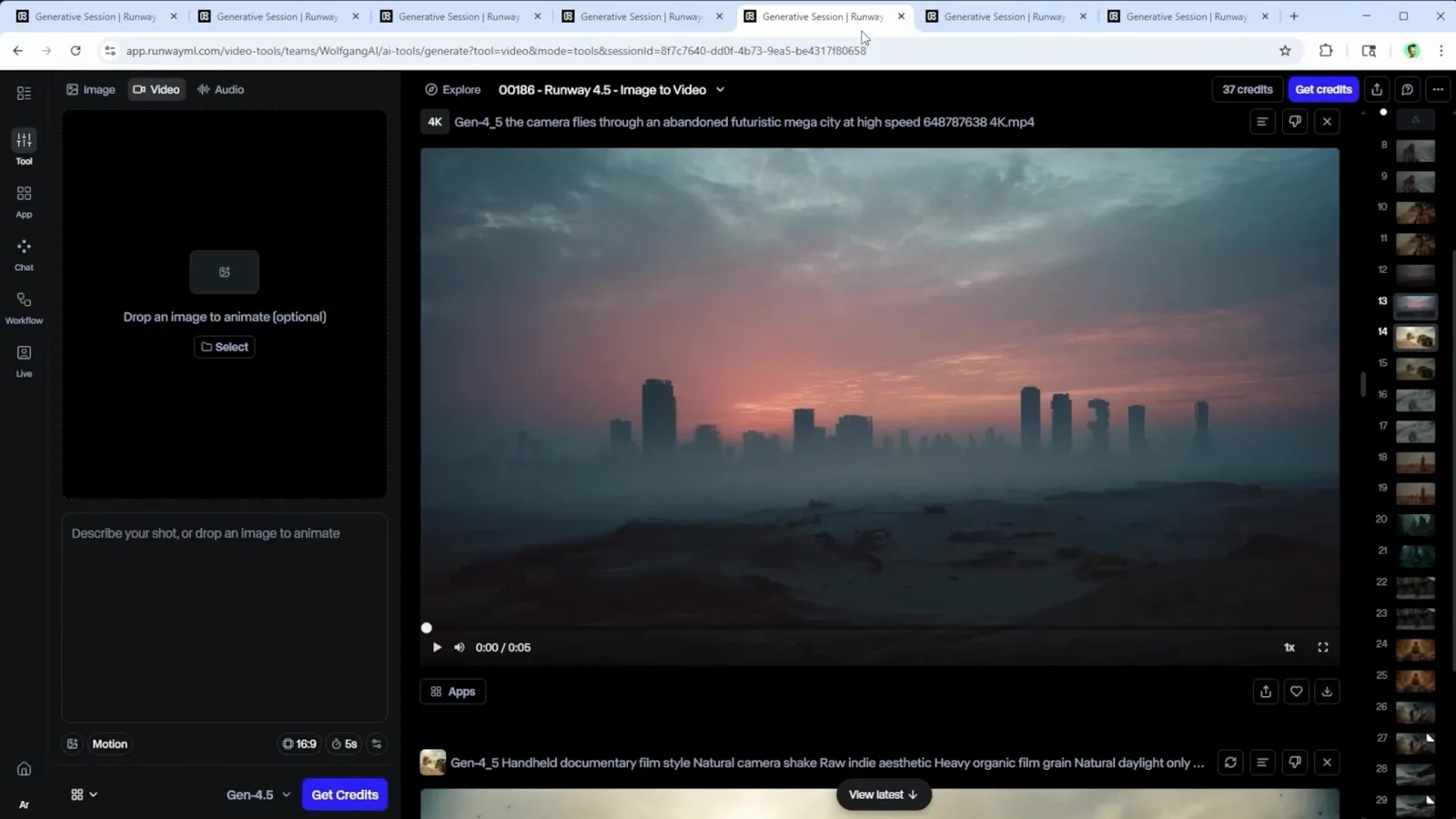1456x819 pixels.
Task: Click thumbs down on the 4K video
Action: (1294, 121)
